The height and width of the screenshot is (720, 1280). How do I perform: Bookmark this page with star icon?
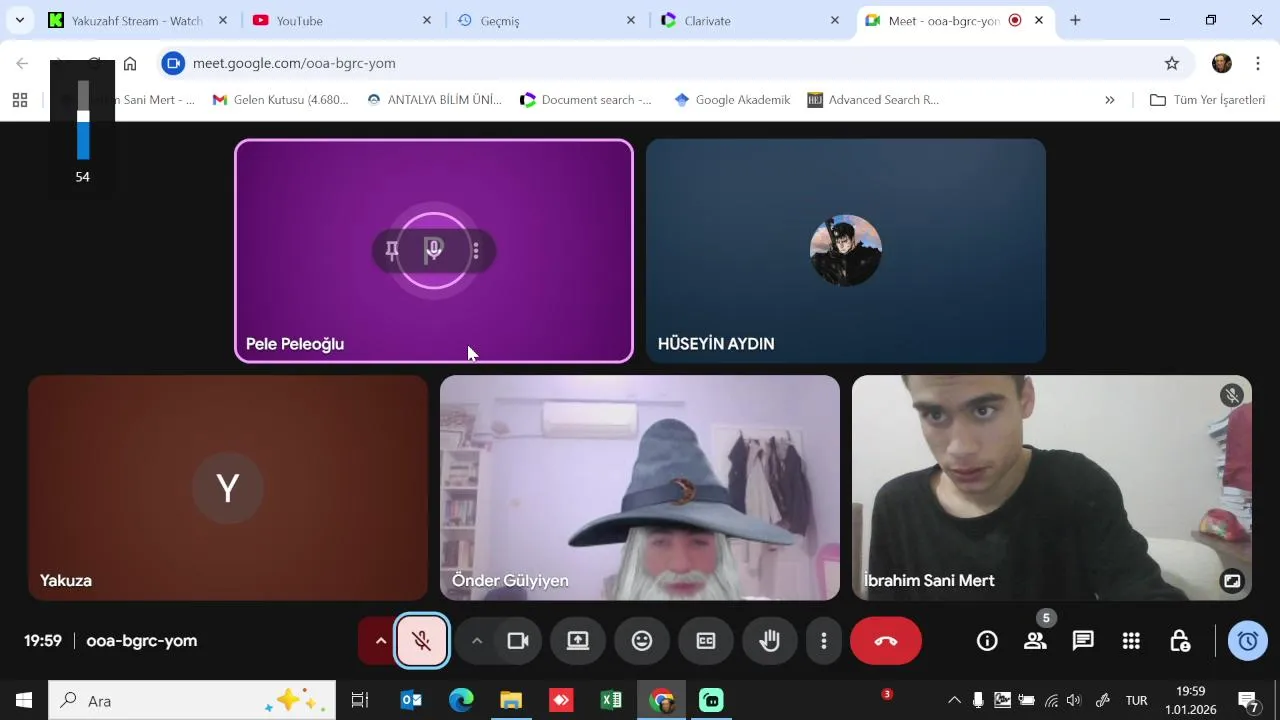point(1172,63)
